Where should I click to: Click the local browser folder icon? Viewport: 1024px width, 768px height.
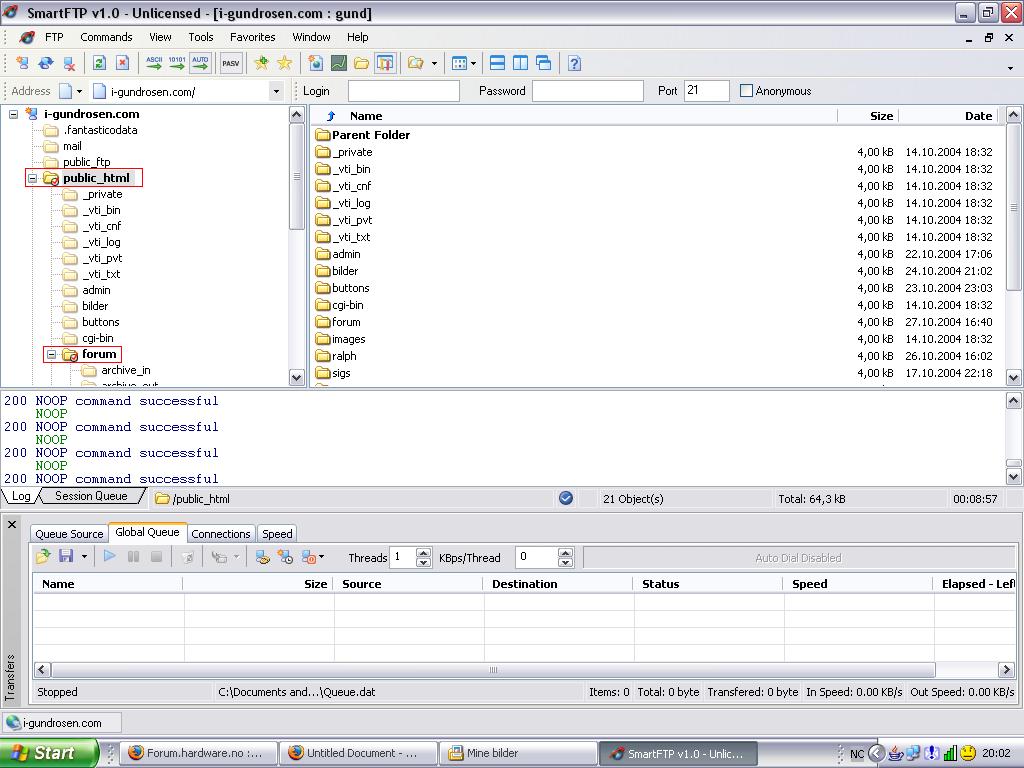[x=361, y=63]
